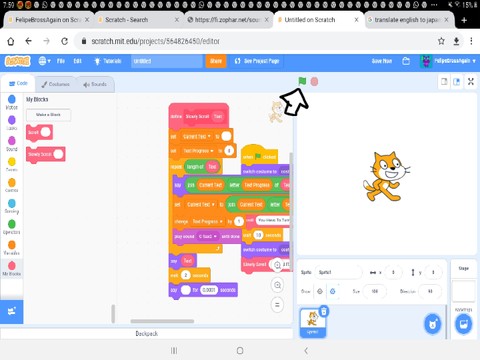Image resolution: width=480 pixels, height=360 pixels.
Task: Click the Choose a Backdrop button
Action: pos(464,324)
